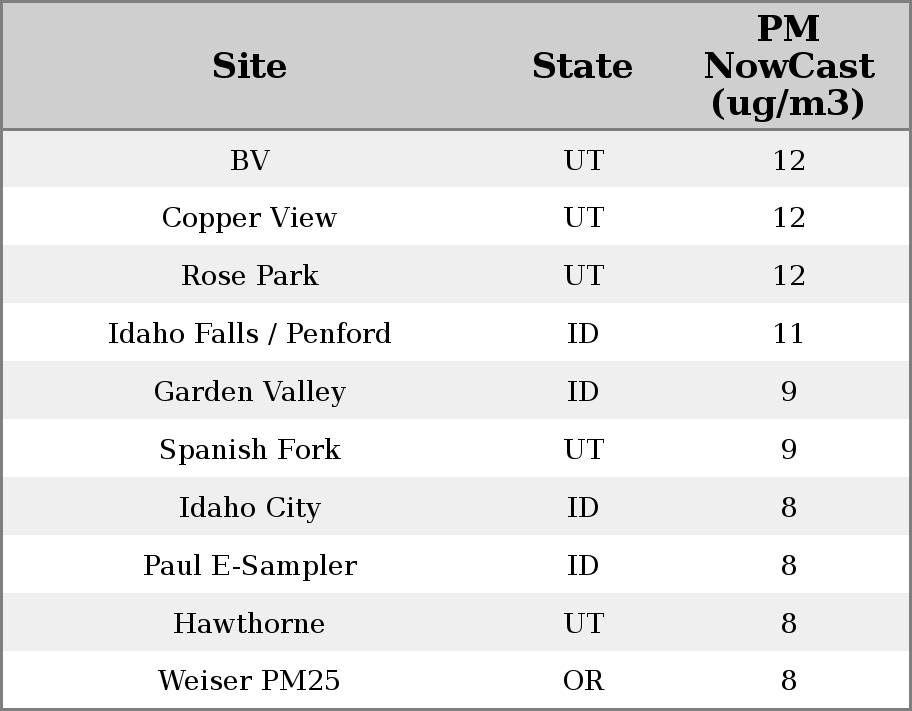
Task: Click the PM value for Weiser PM25
Action: 788,681
